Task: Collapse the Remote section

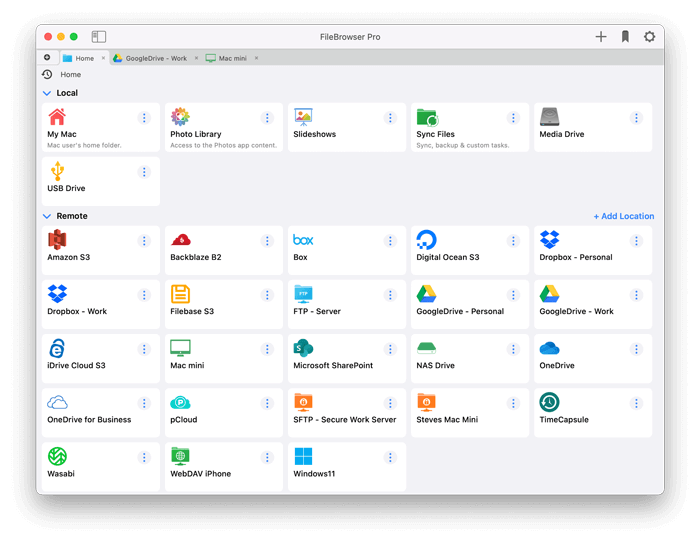Action: 46,216
